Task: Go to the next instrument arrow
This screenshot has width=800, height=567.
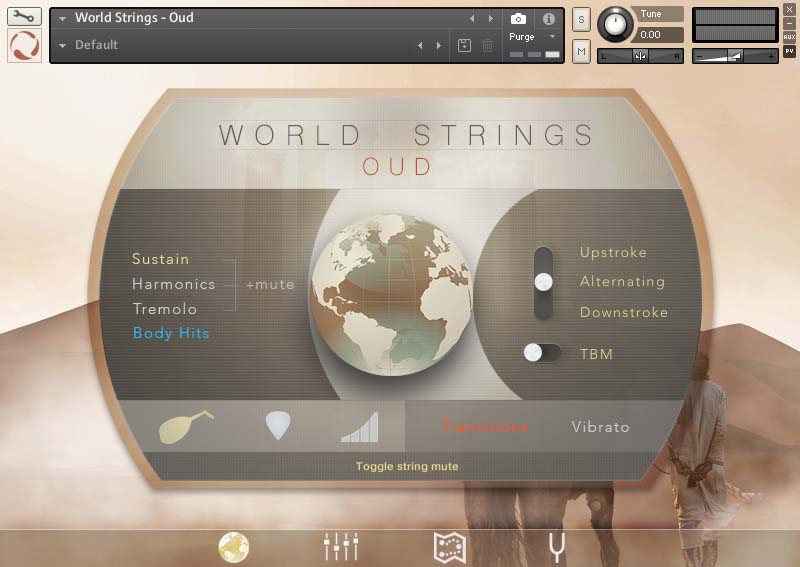Action: 491,18
